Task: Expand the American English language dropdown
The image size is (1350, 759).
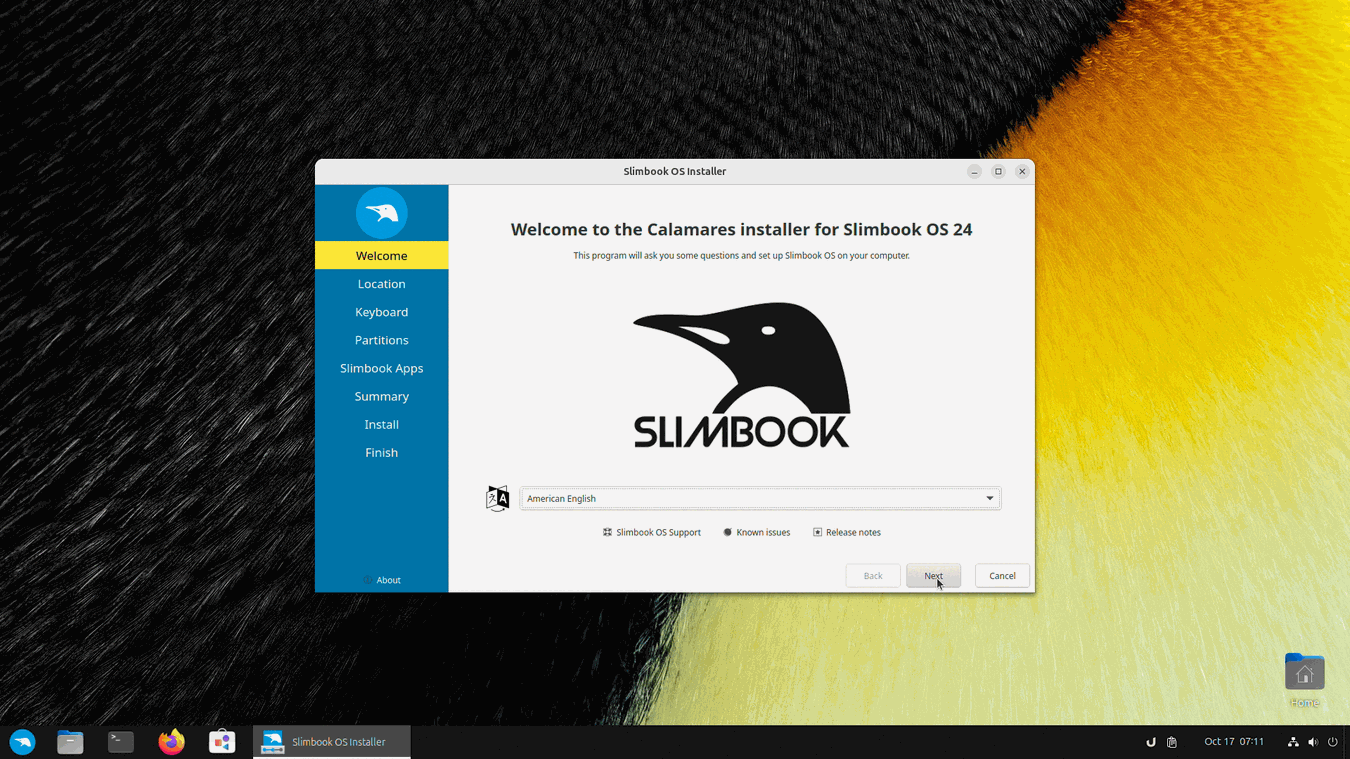Action: [760, 498]
